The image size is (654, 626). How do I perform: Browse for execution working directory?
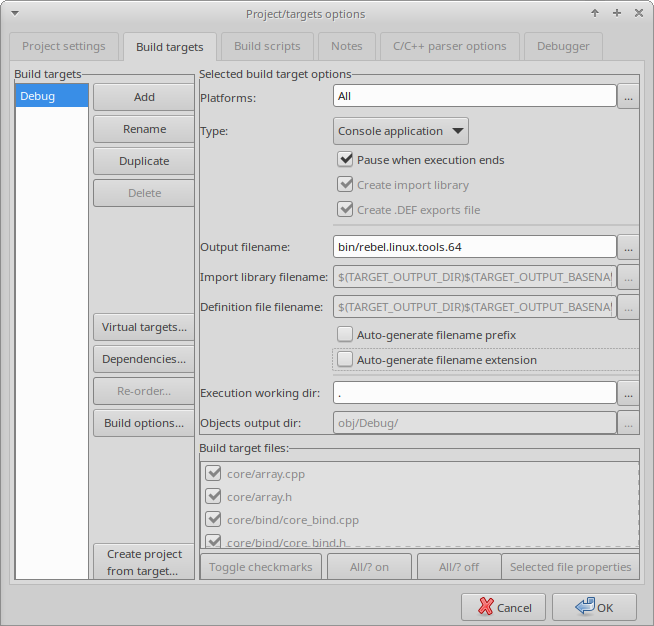[628, 393]
